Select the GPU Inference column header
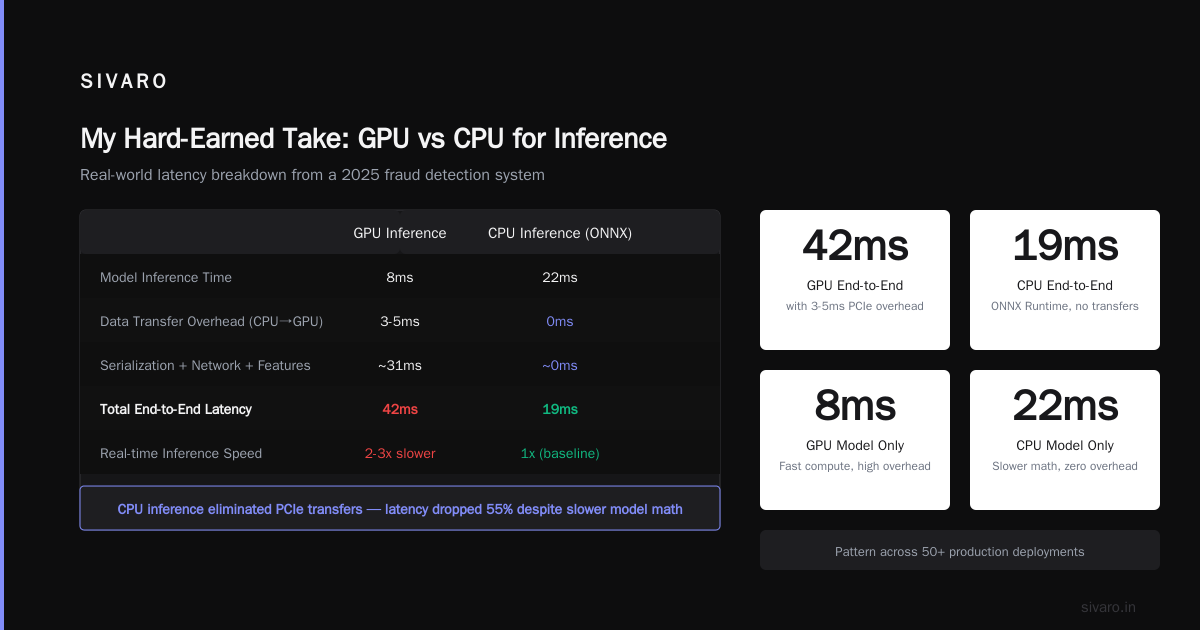Image resolution: width=1200 pixels, height=630 pixels. click(x=400, y=233)
